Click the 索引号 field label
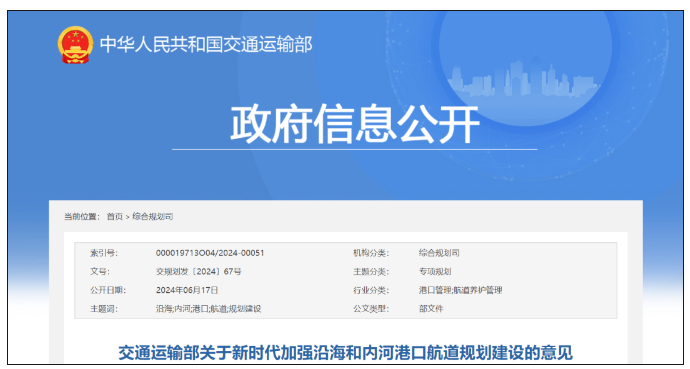This screenshot has width=690, height=369. point(104,253)
